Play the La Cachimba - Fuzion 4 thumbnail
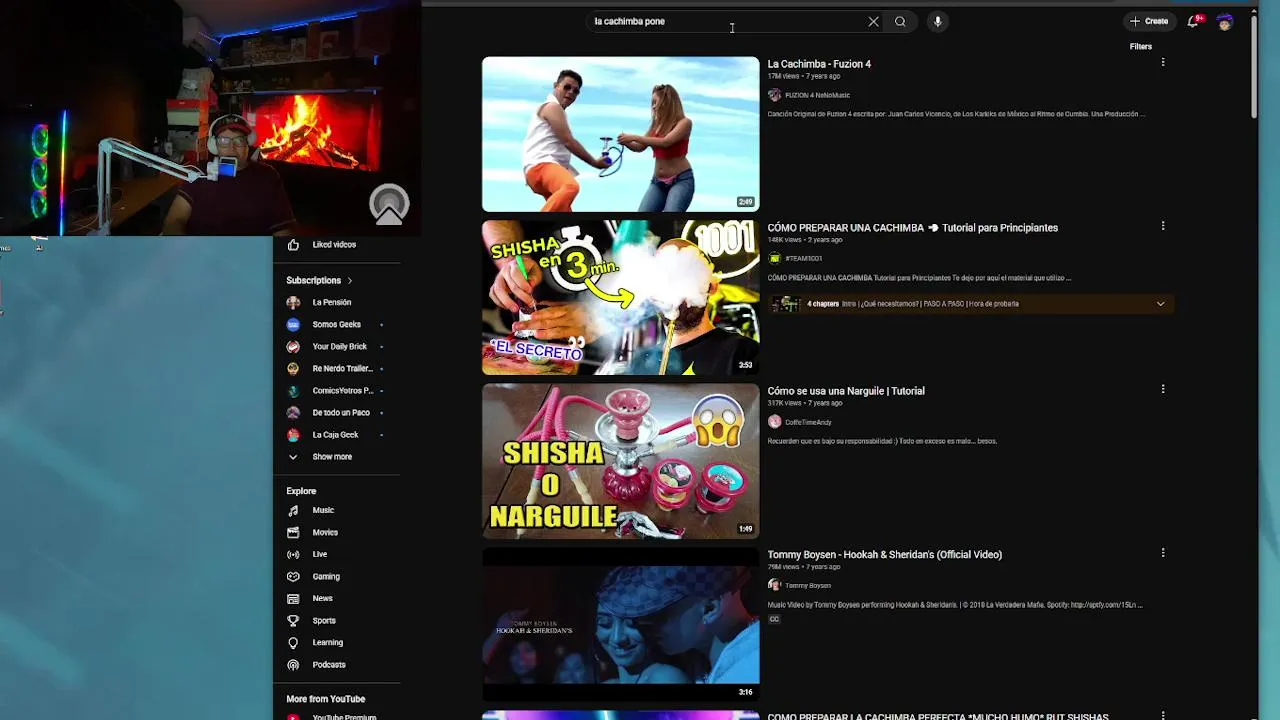Image resolution: width=1280 pixels, height=720 pixels. click(x=621, y=134)
